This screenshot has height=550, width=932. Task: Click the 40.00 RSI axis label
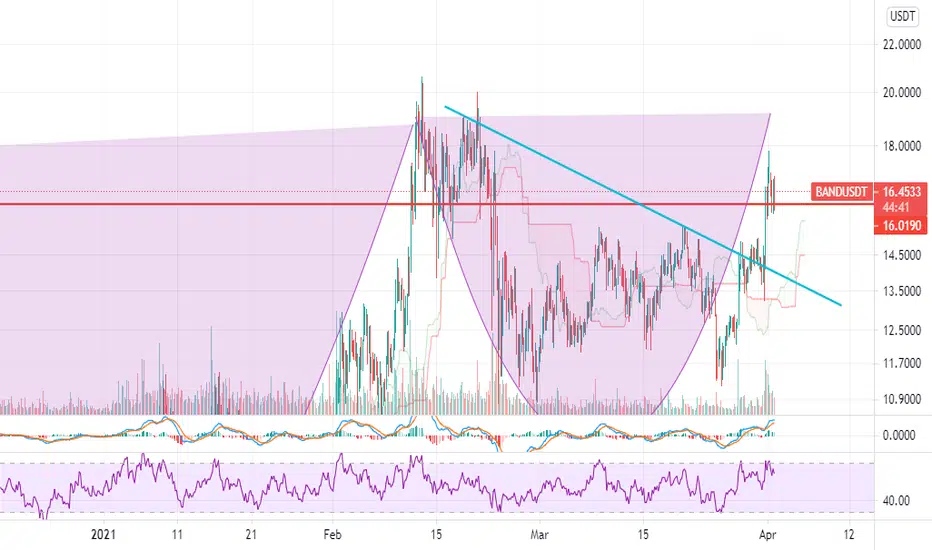tap(896, 501)
